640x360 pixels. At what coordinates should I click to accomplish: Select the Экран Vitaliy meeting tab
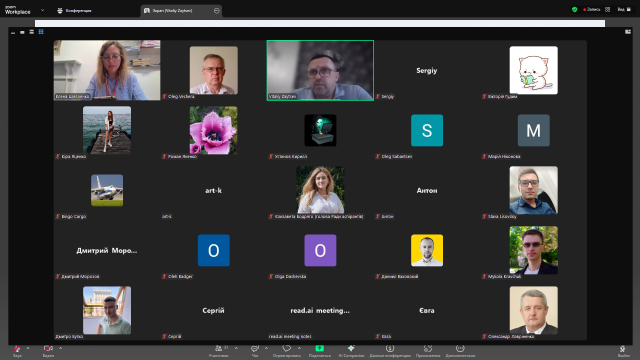pos(181,11)
